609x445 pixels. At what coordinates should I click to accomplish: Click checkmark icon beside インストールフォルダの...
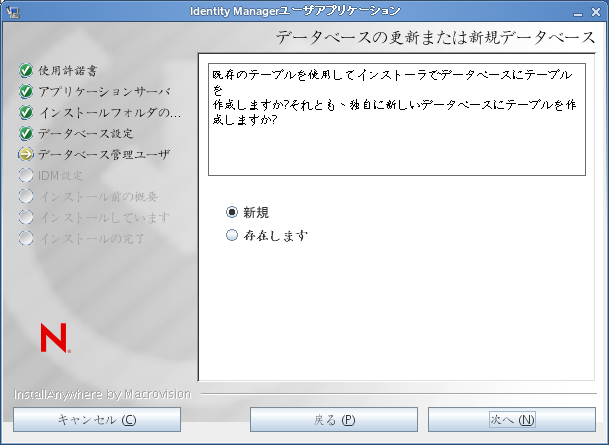click(x=26, y=112)
